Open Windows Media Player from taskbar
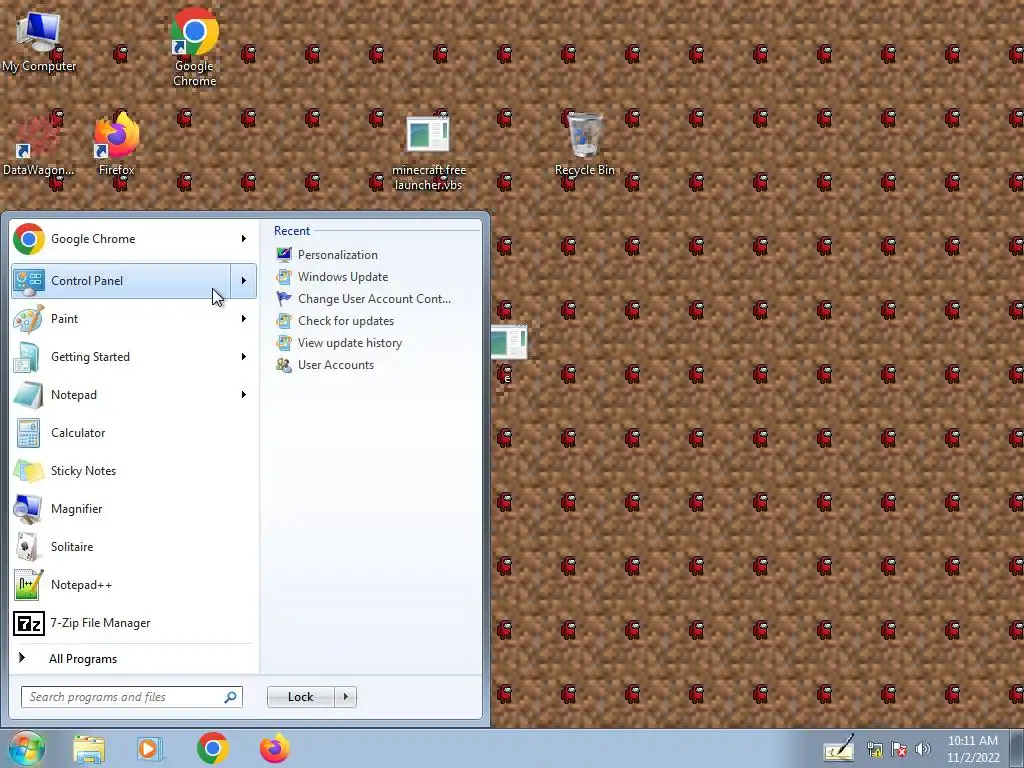The width and height of the screenshot is (1024, 768). coord(149,749)
